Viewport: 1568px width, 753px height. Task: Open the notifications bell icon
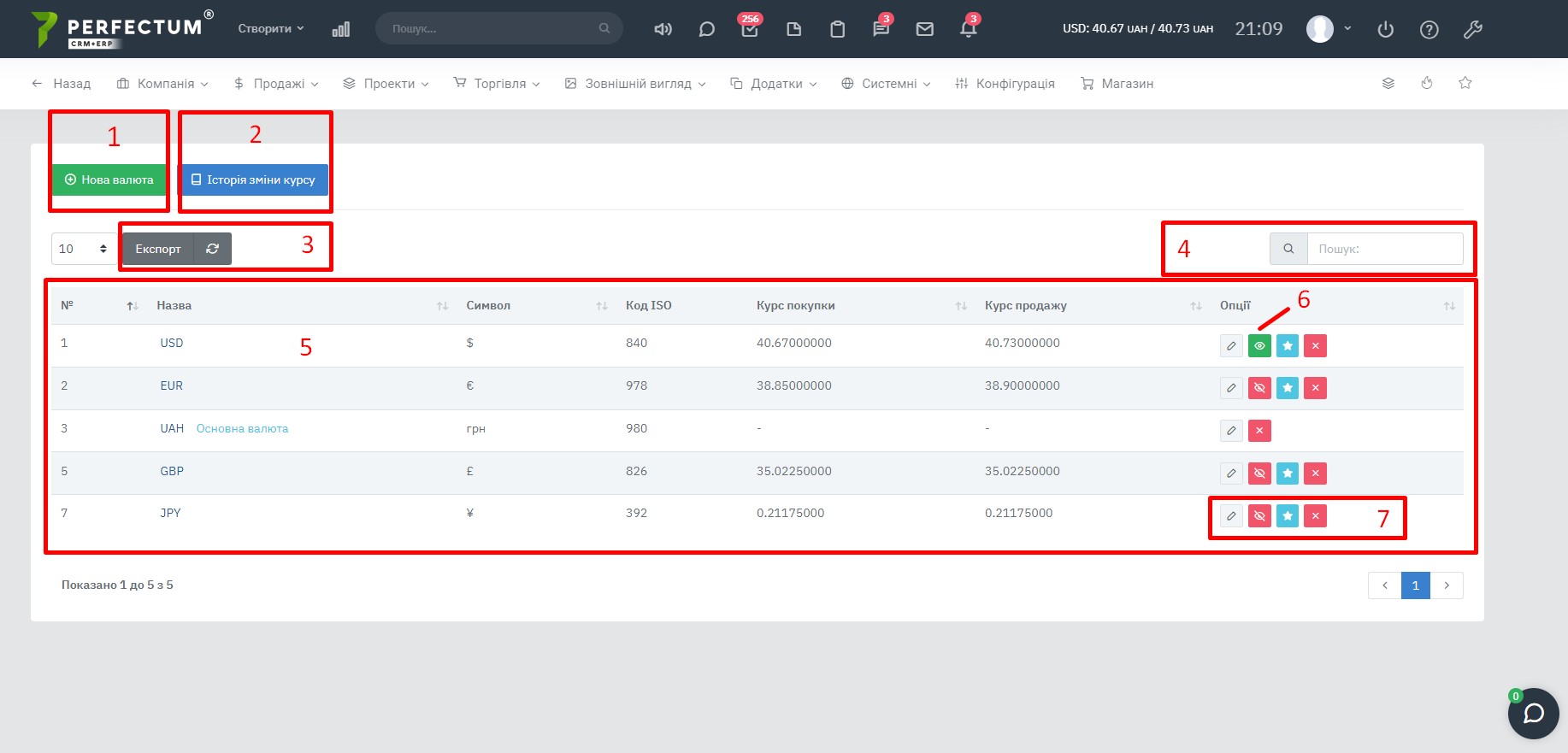[968, 29]
